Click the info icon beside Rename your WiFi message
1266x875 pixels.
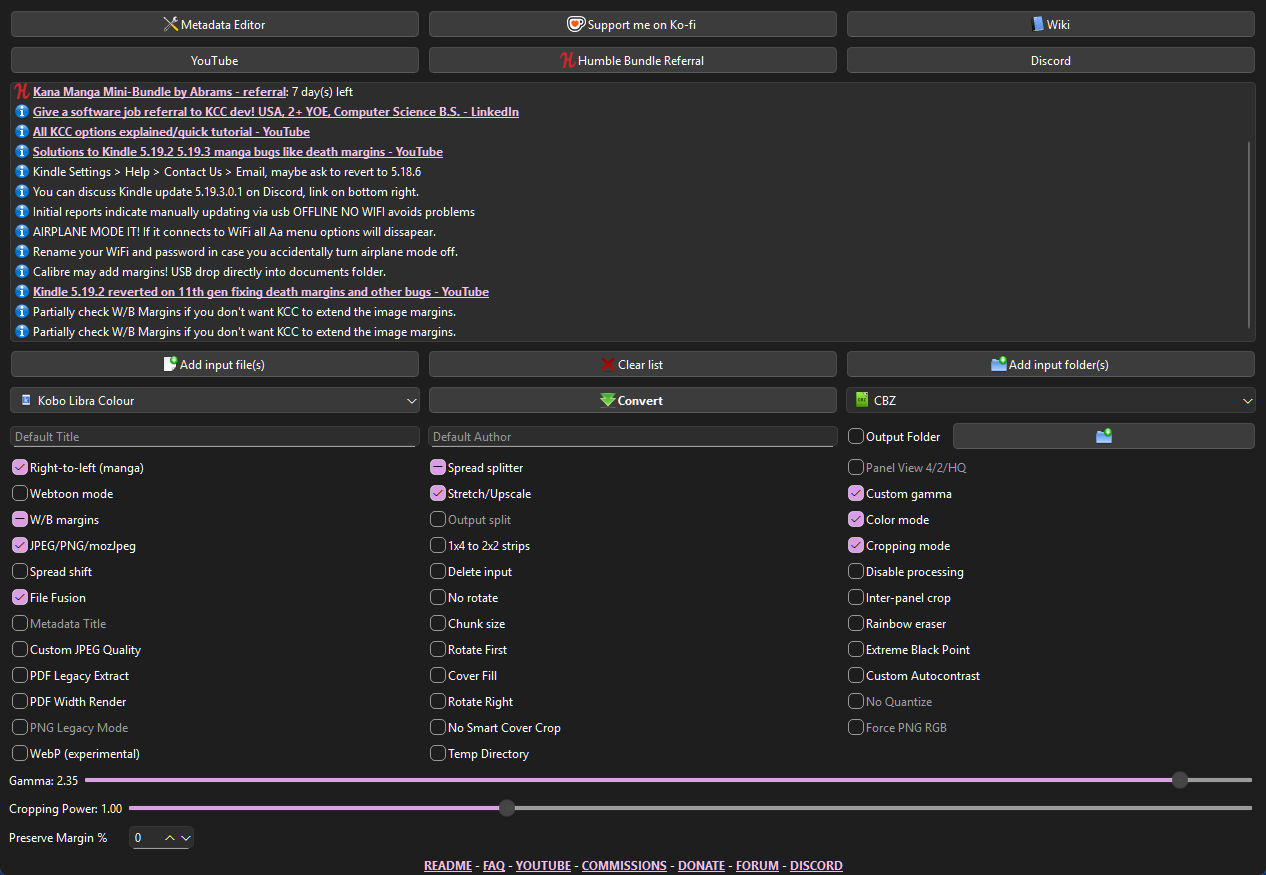22,251
